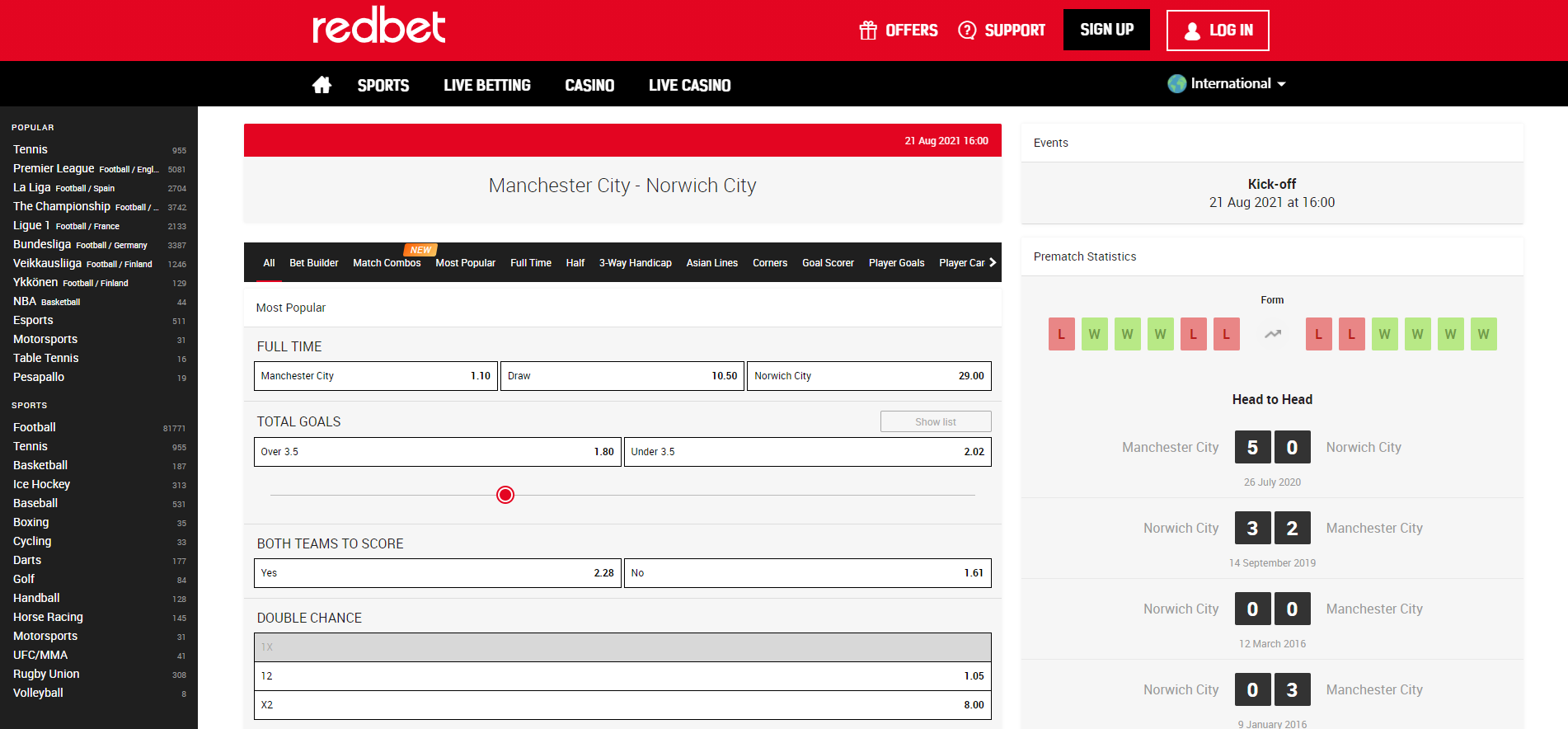
Task: Open Rugby Union in sidebar
Action: [99, 674]
